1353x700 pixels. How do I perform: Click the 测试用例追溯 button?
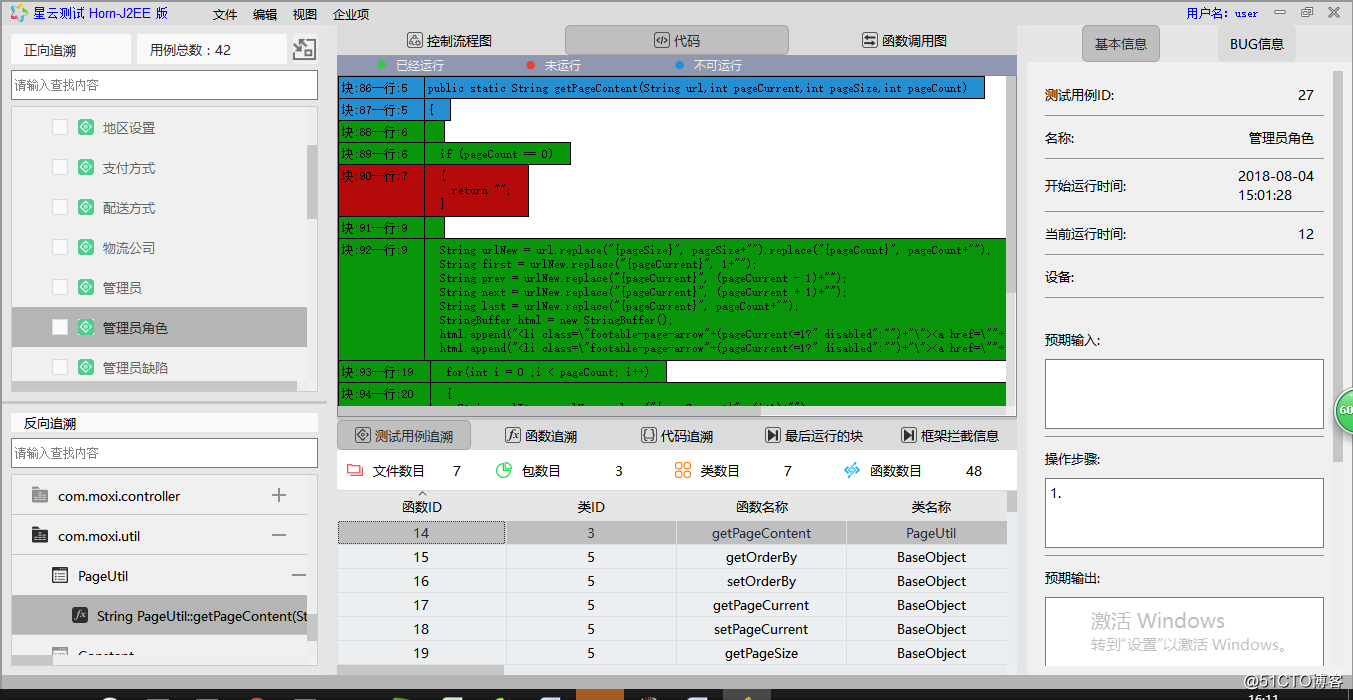404,436
